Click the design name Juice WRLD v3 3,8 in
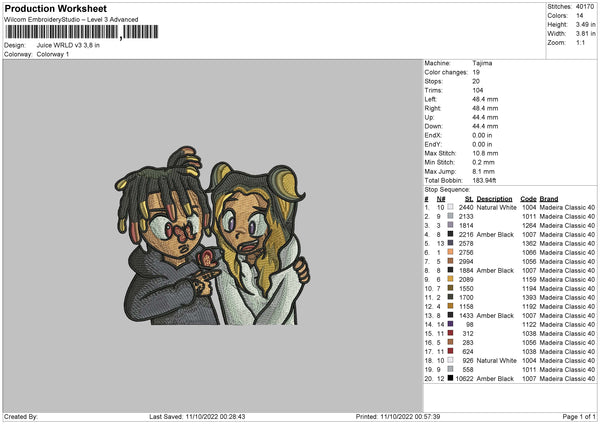600x424 pixels. [x=68, y=45]
